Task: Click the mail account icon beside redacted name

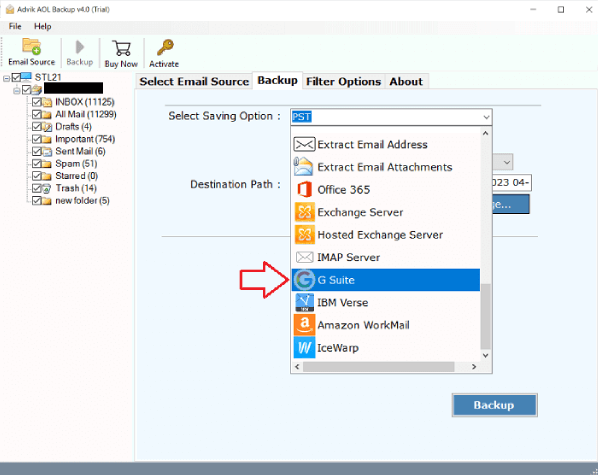Action: coord(37,90)
